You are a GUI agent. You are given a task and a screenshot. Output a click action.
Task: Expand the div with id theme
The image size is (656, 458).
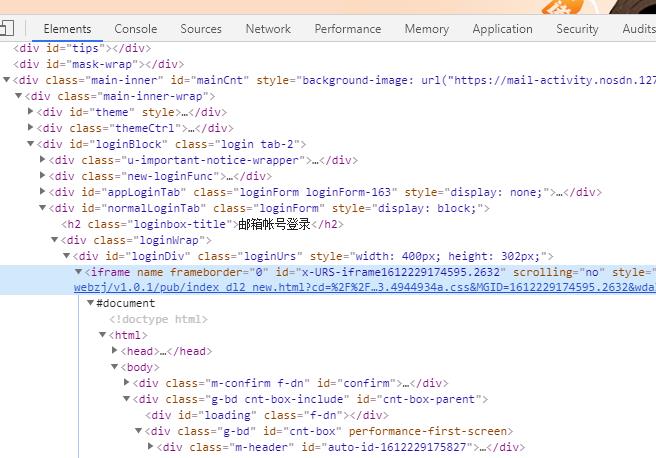[31, 112]
